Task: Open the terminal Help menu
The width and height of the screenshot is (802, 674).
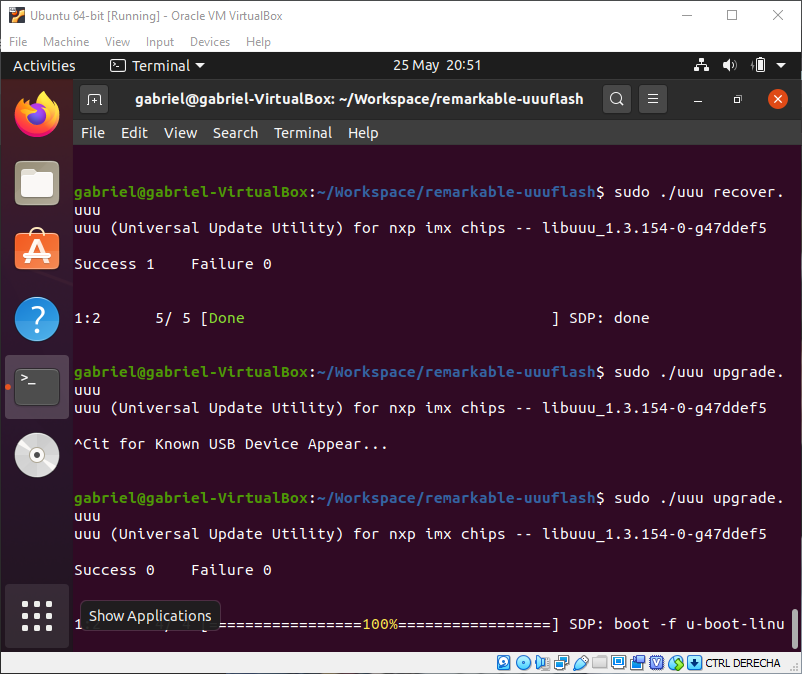Action: pos(363,133)
